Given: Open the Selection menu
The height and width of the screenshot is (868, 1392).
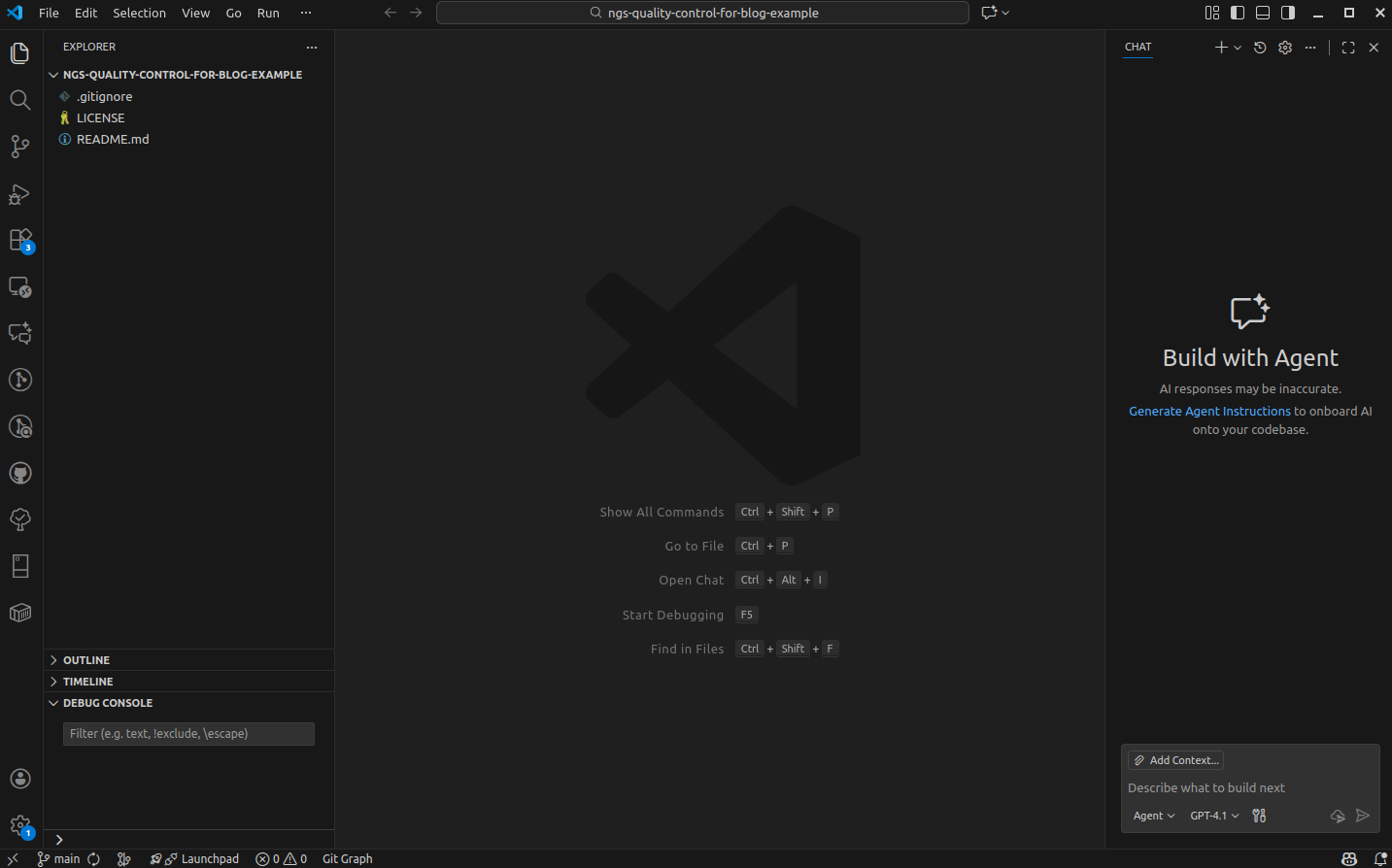Looking at the screenshot, I should 139,13.
